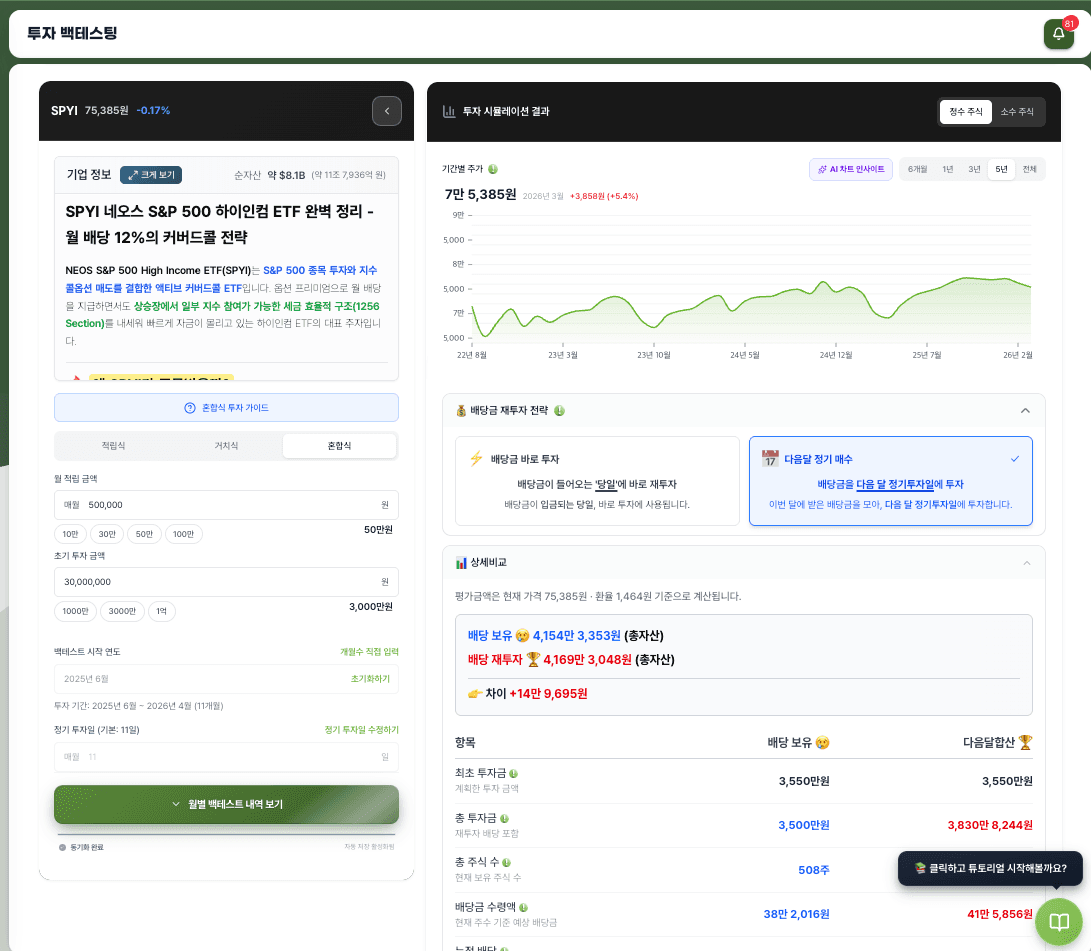Choose the 다음달 정기 매수 strategy card

click(891, 481)
